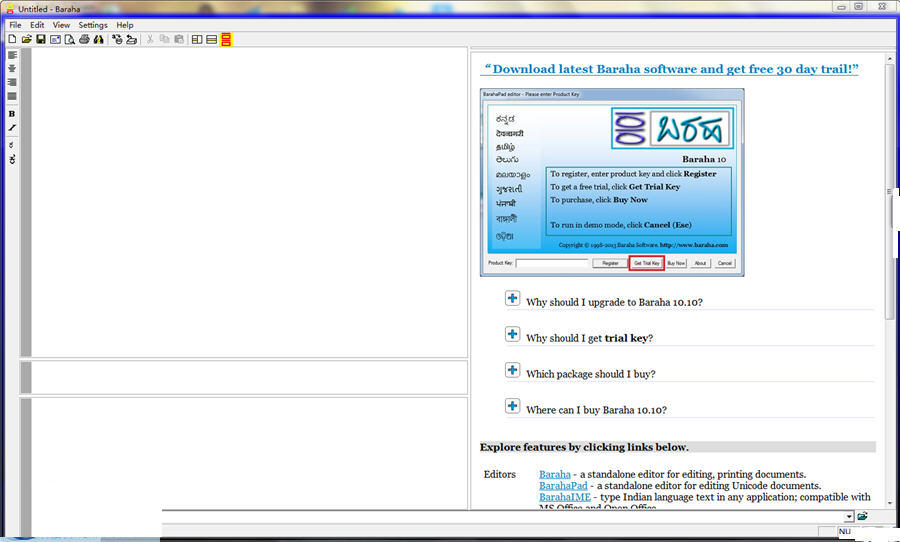Create a new document from the toolbar
This screenshot has height=542, width=900.
click(12, 39)
